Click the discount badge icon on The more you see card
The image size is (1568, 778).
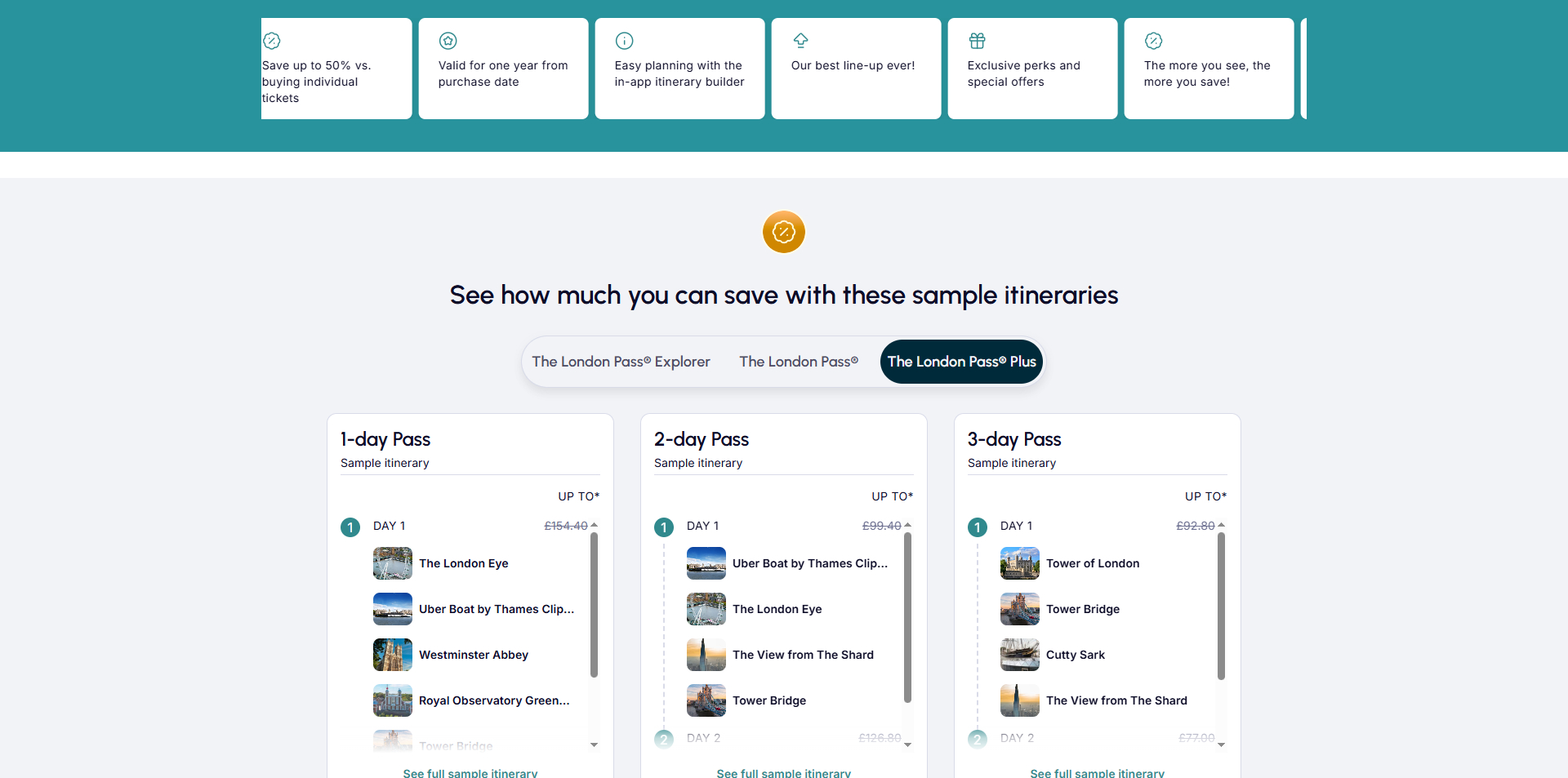(x=1153, y=41)
